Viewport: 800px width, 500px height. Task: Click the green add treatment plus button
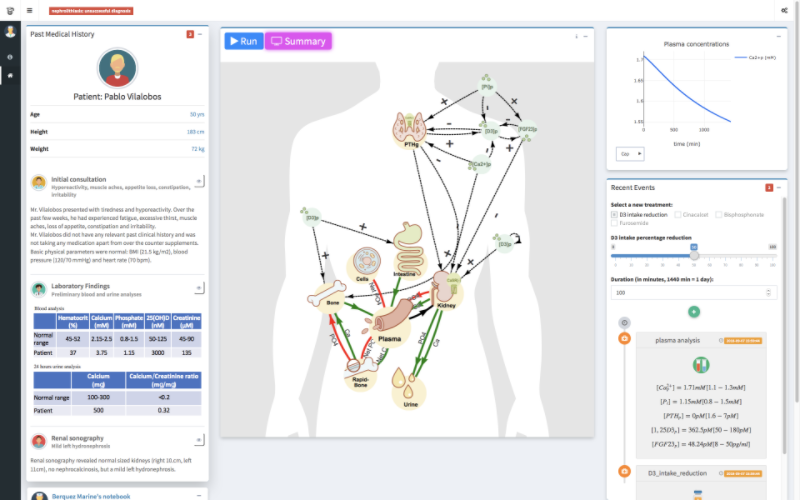[694, 312]
